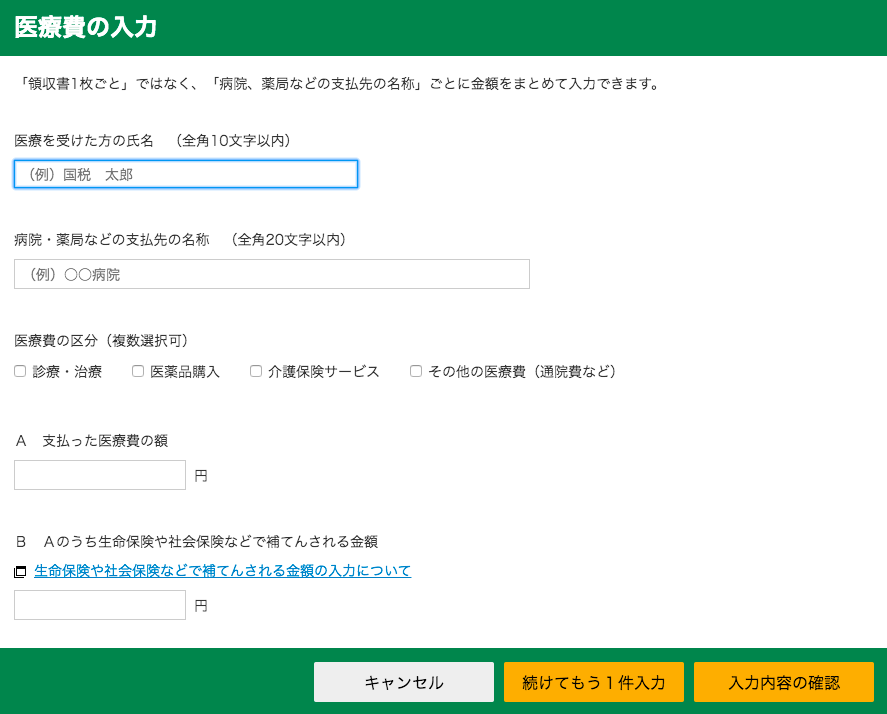Check the 診療・治療 checkbox

[20, 371]
